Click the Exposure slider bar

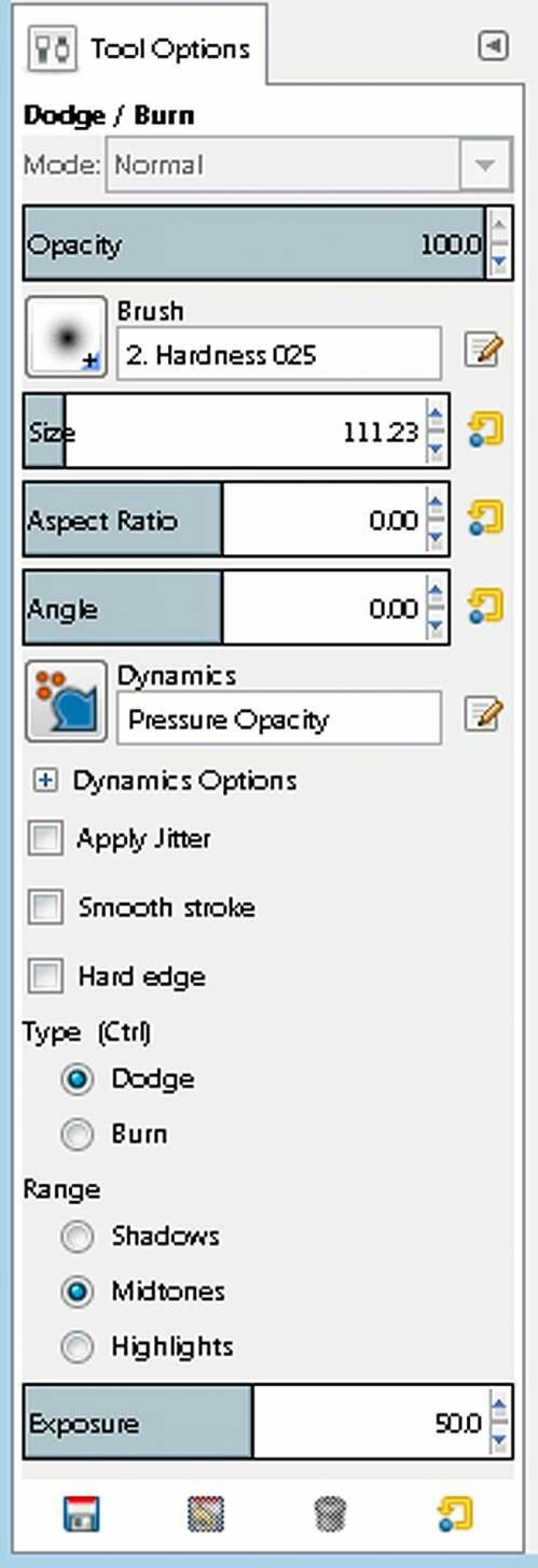(x=256, y=1423)
